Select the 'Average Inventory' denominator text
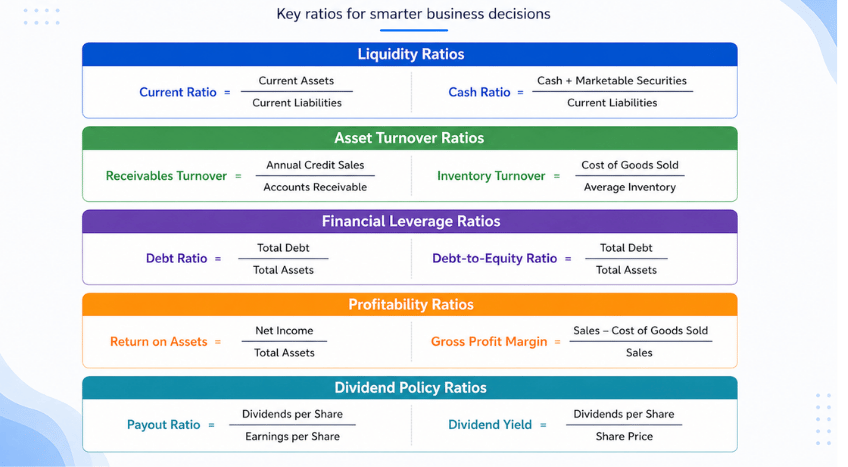The width and height of the screenshot is (848, 467). [x=629, y=187]
